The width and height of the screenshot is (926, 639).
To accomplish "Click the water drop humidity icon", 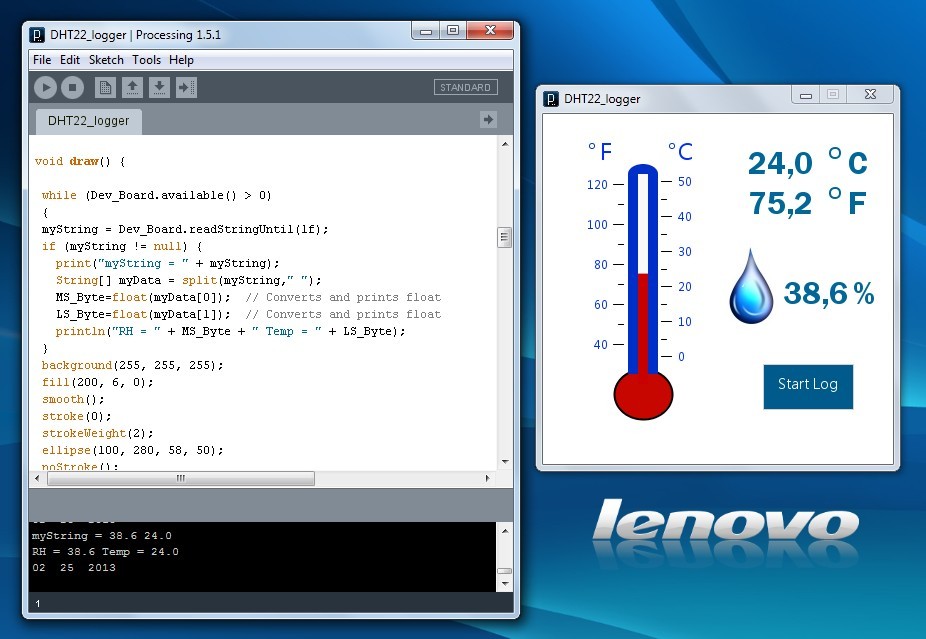I will tap(751, 286).
